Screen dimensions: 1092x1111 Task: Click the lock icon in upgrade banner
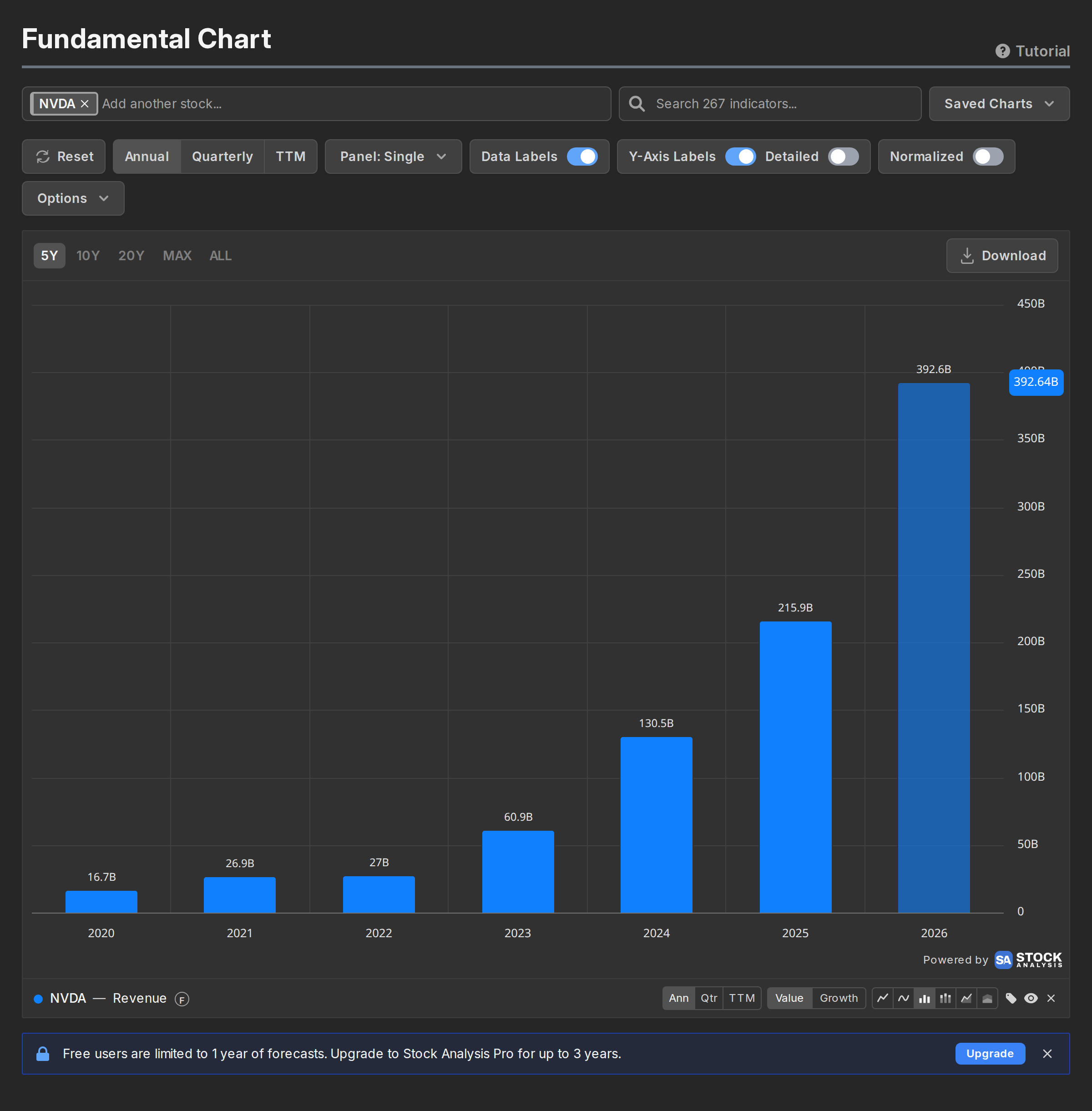(42, 1054)
